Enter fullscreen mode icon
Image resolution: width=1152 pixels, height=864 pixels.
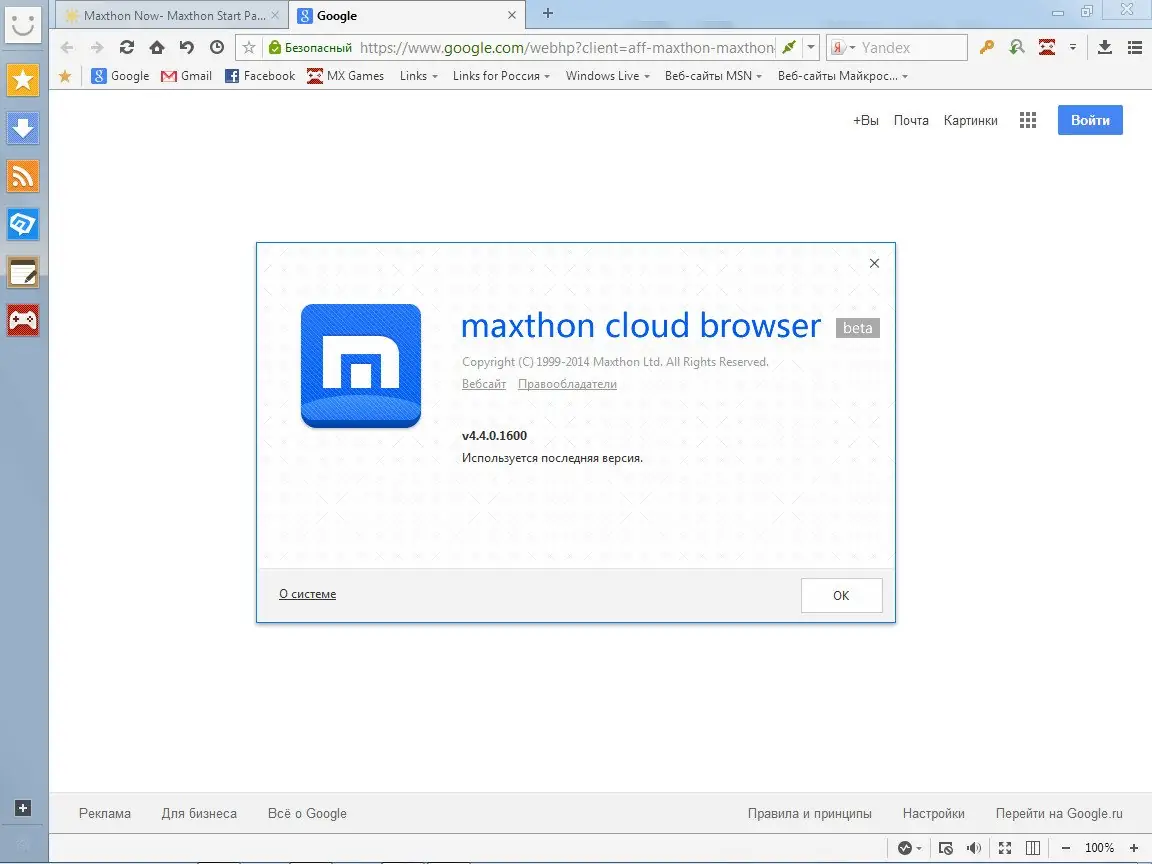pos(1005,848)
